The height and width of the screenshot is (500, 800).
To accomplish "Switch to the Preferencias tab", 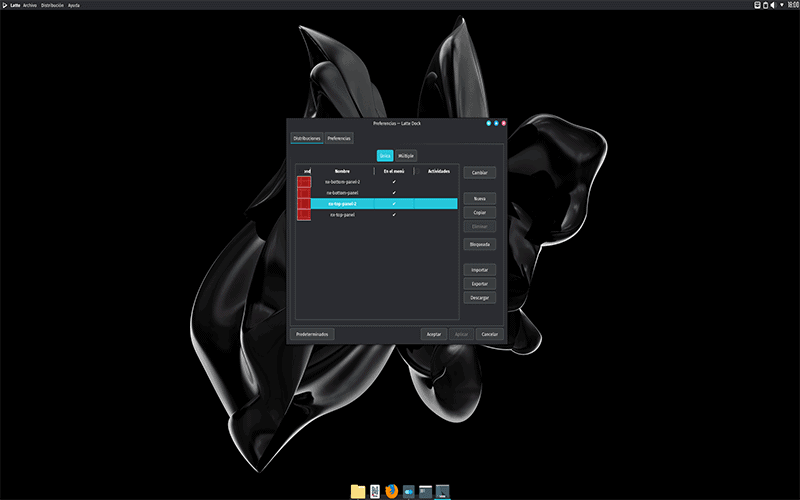I will 339,138.
